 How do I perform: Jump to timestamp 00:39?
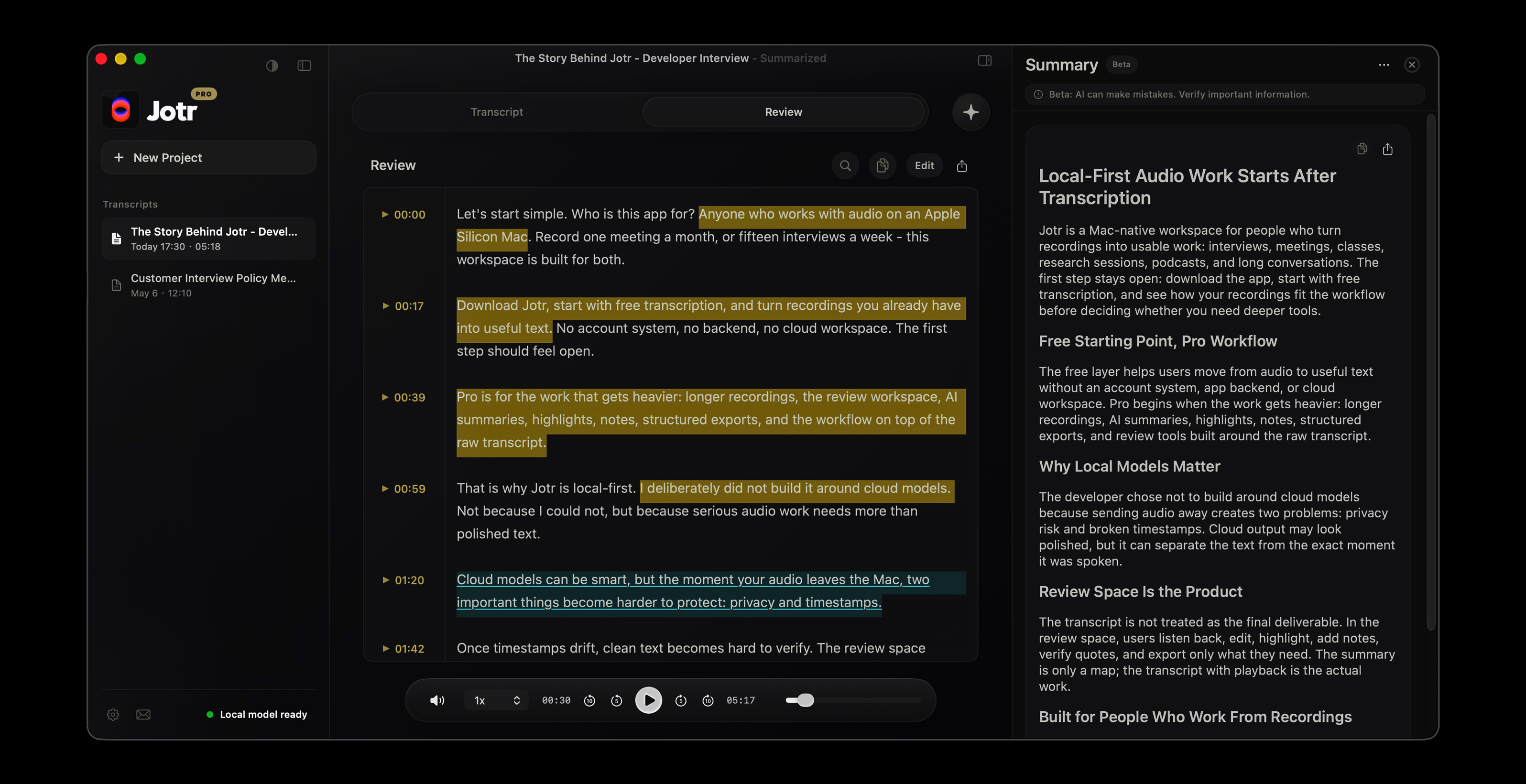pyautogui.click(x=403, y=397)
